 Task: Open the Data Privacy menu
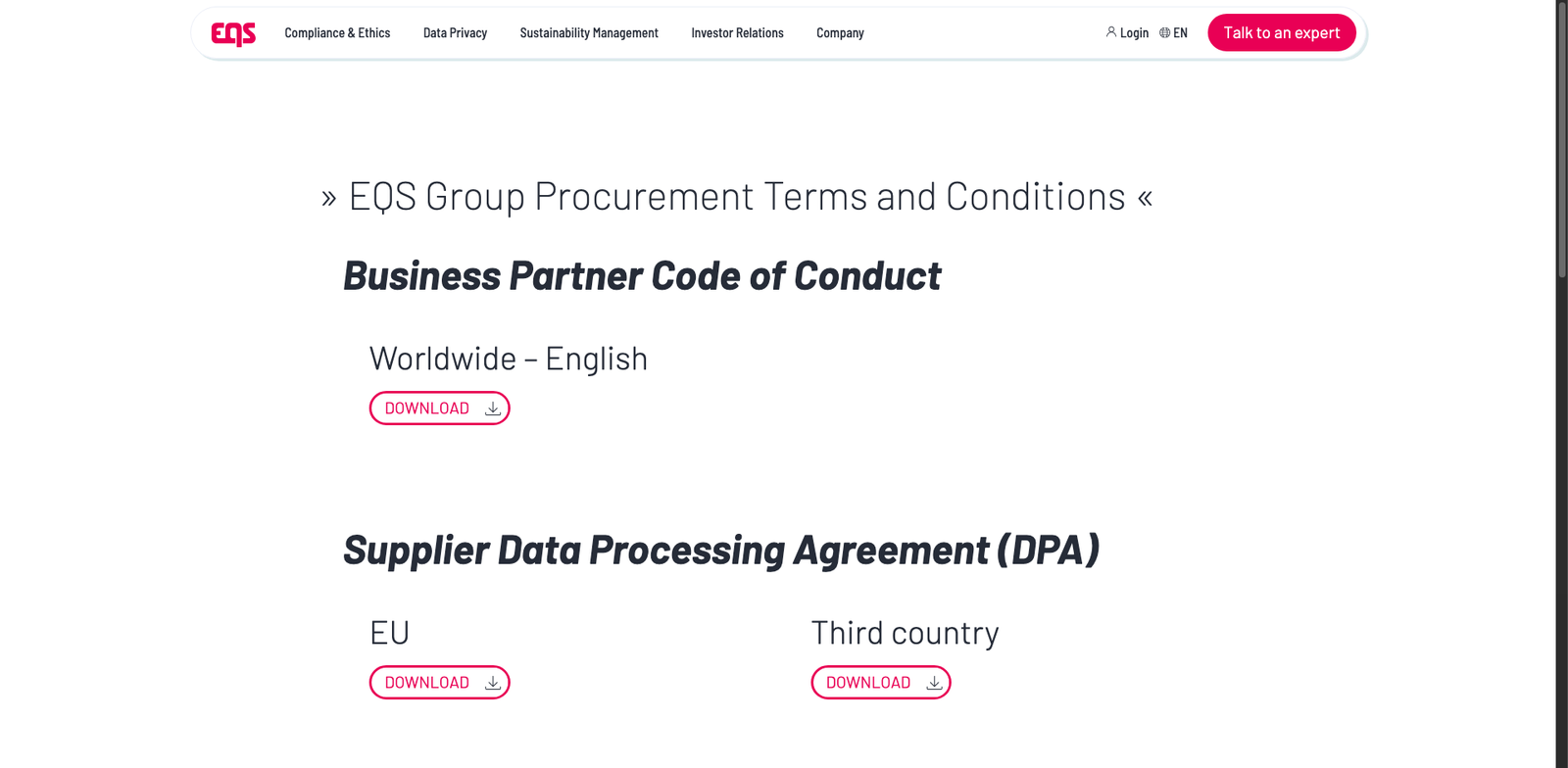coord(455,33)
